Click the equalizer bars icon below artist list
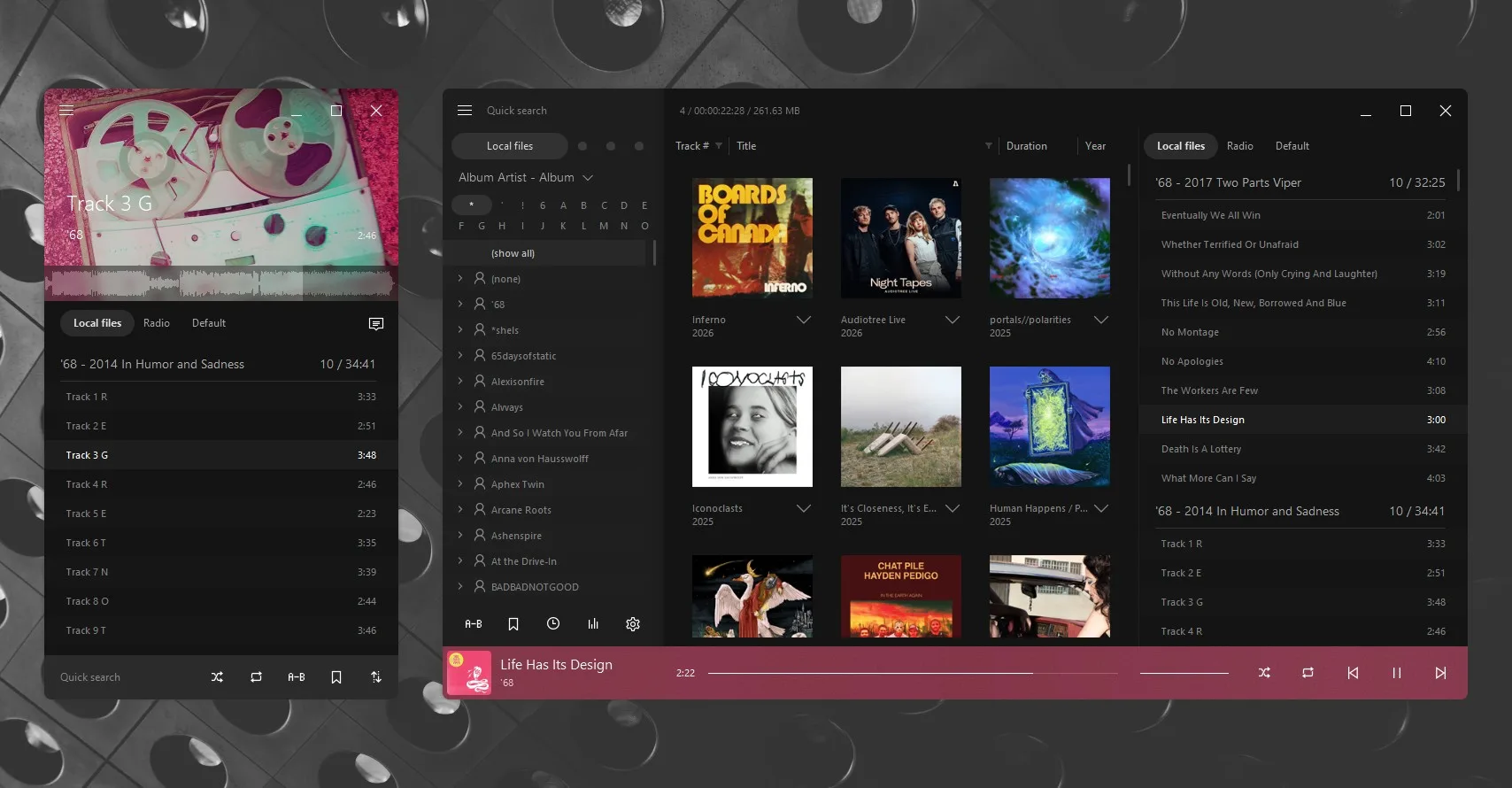 (593, 624)
